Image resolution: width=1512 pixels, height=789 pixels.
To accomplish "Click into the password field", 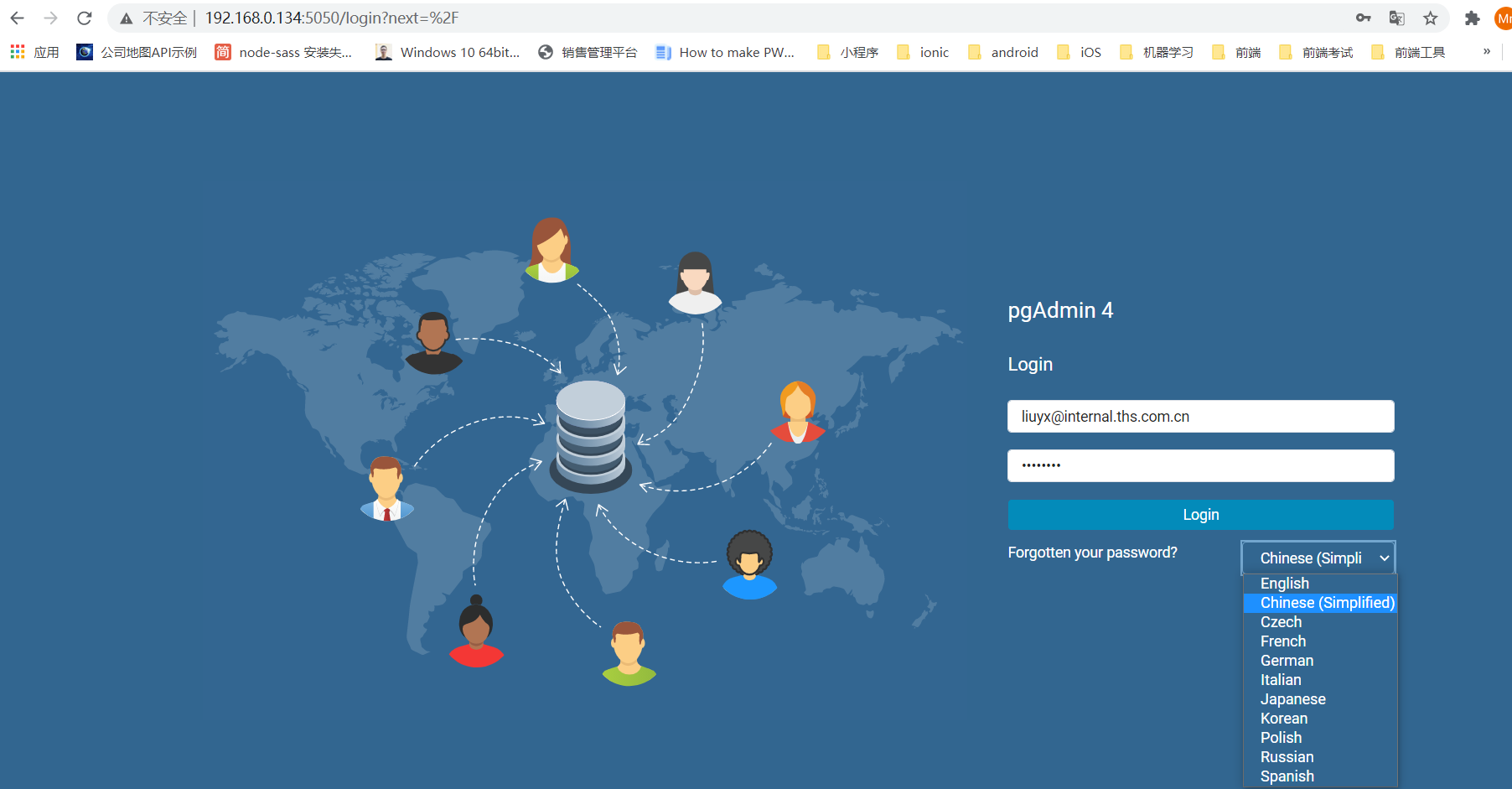I will 1200,465.
